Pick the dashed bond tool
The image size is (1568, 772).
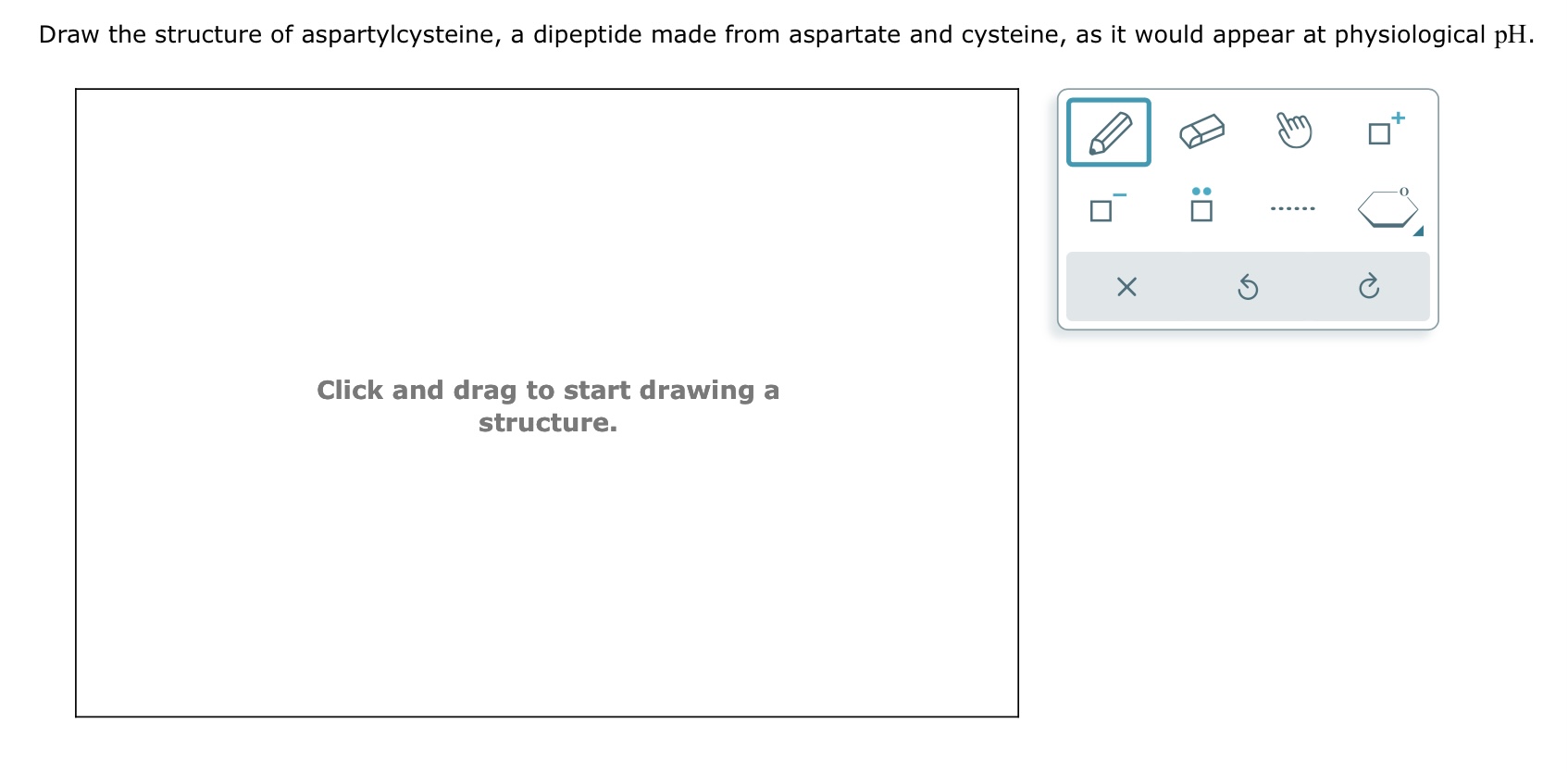point(1293,207)
